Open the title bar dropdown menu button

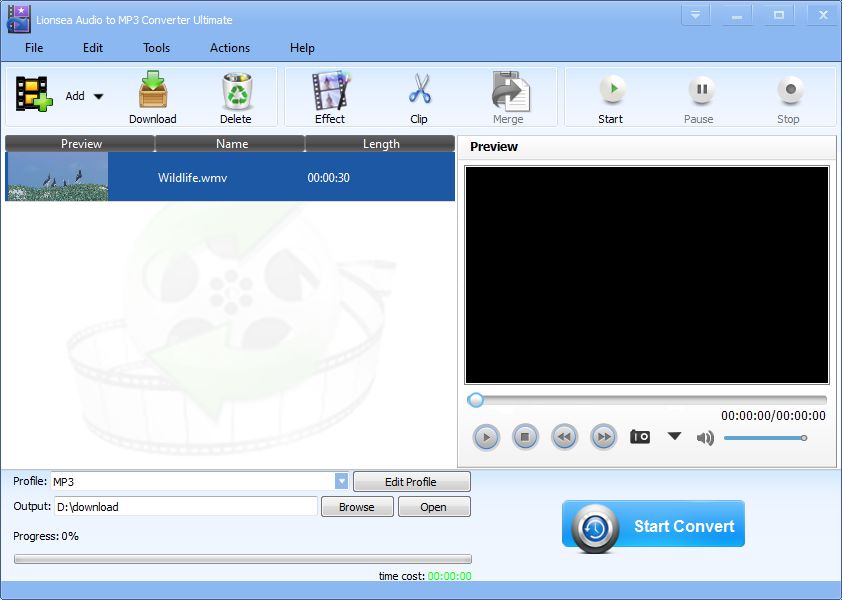[695, 15]
